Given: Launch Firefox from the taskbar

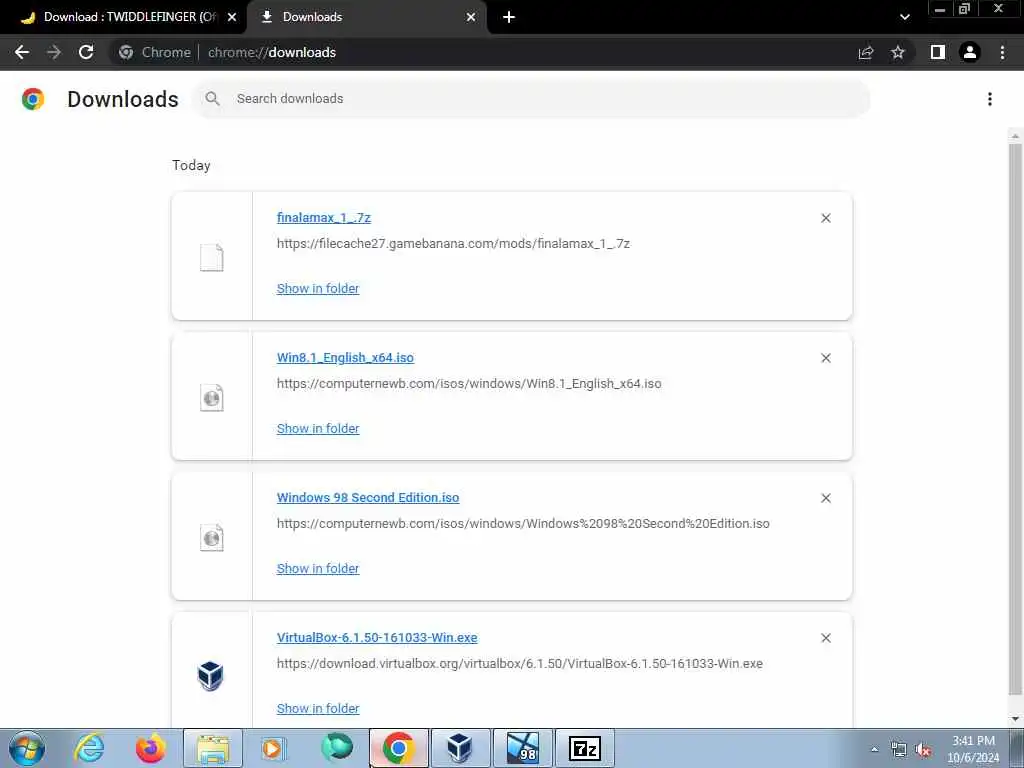Looking at the screenshot, I should pyautogui.click(x=150, y=748).
